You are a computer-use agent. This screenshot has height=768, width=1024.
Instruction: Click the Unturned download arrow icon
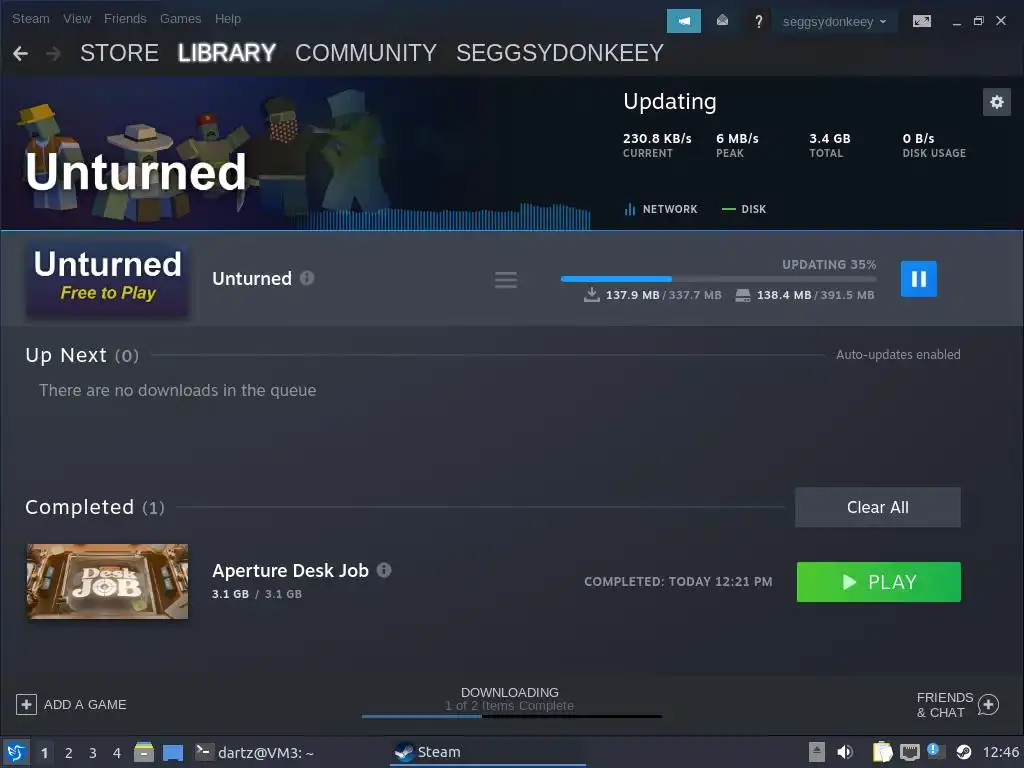pyautogui.click(x=592, y=295)
